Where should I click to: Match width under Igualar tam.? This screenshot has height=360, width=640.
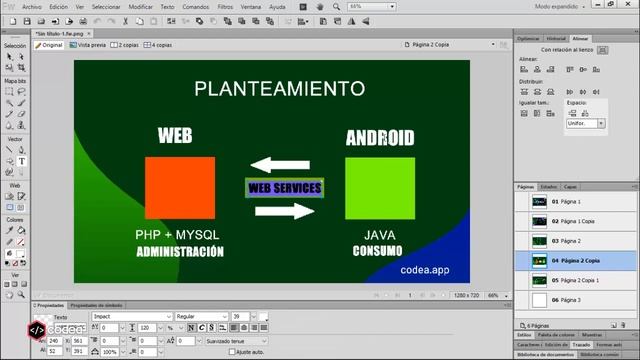pyautogui.click(x=524, y=113)
